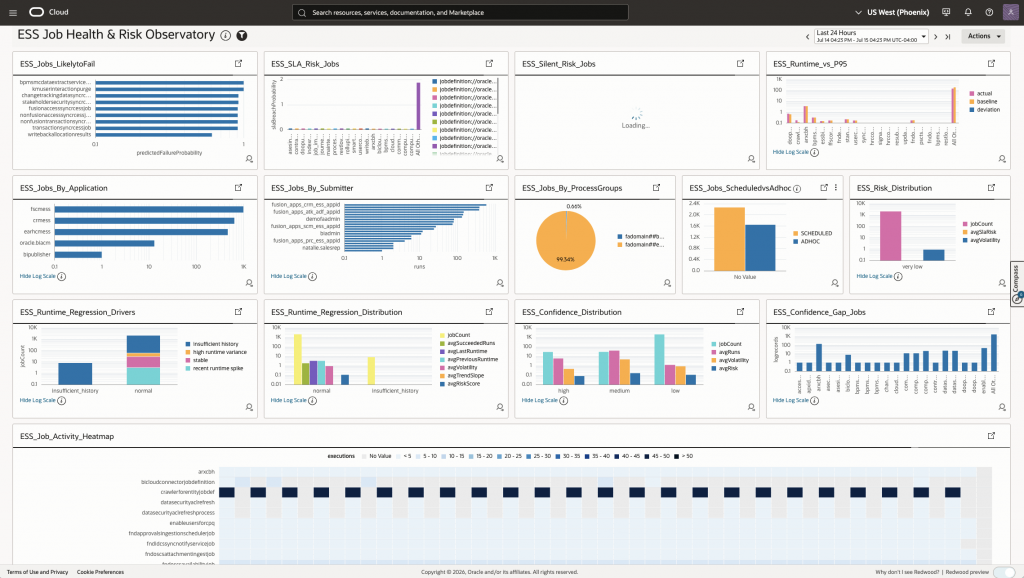Toggle avgRisk series in Confidence_Distribution legend
This screenshot has height=578, width=1024.
724,368
